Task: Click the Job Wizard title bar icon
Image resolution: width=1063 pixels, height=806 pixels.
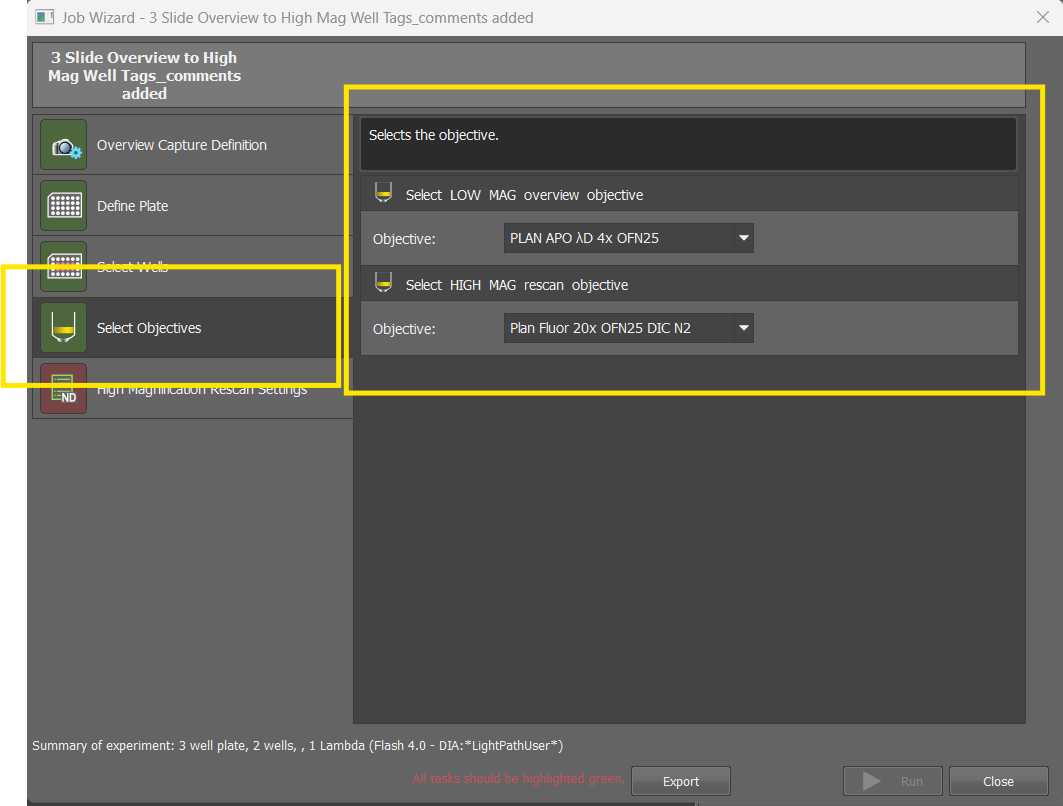Action: (x=44, y=17)
